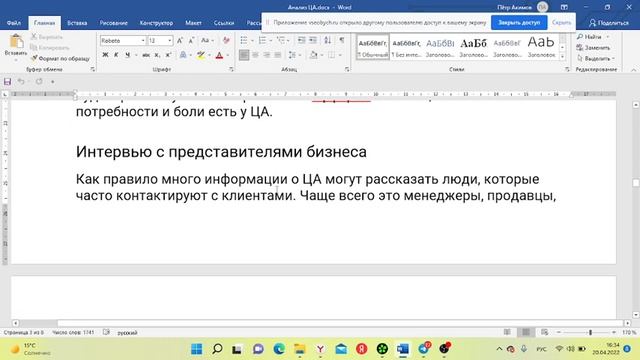Toggle underline (Ч) formatting
The width and height of the screenshot is (640, 360).
click(x=127, y=55)
